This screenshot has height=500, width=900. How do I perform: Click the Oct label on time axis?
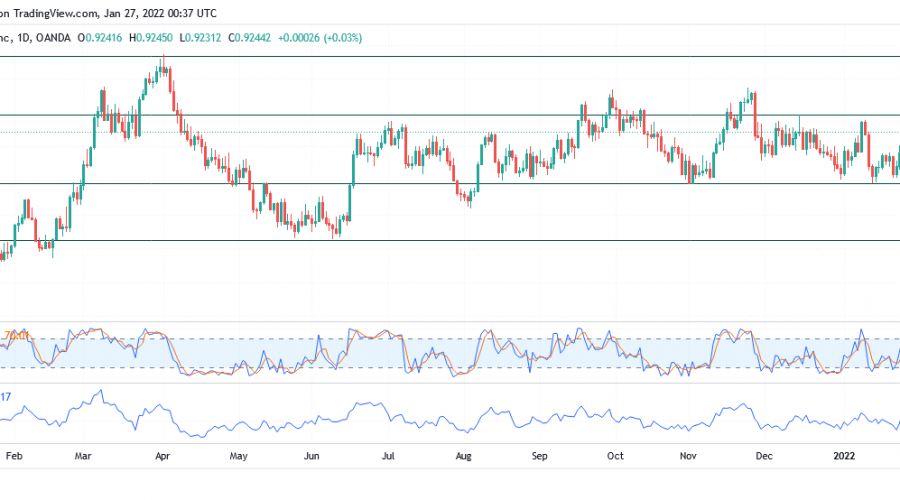click(x=615, y=456)
